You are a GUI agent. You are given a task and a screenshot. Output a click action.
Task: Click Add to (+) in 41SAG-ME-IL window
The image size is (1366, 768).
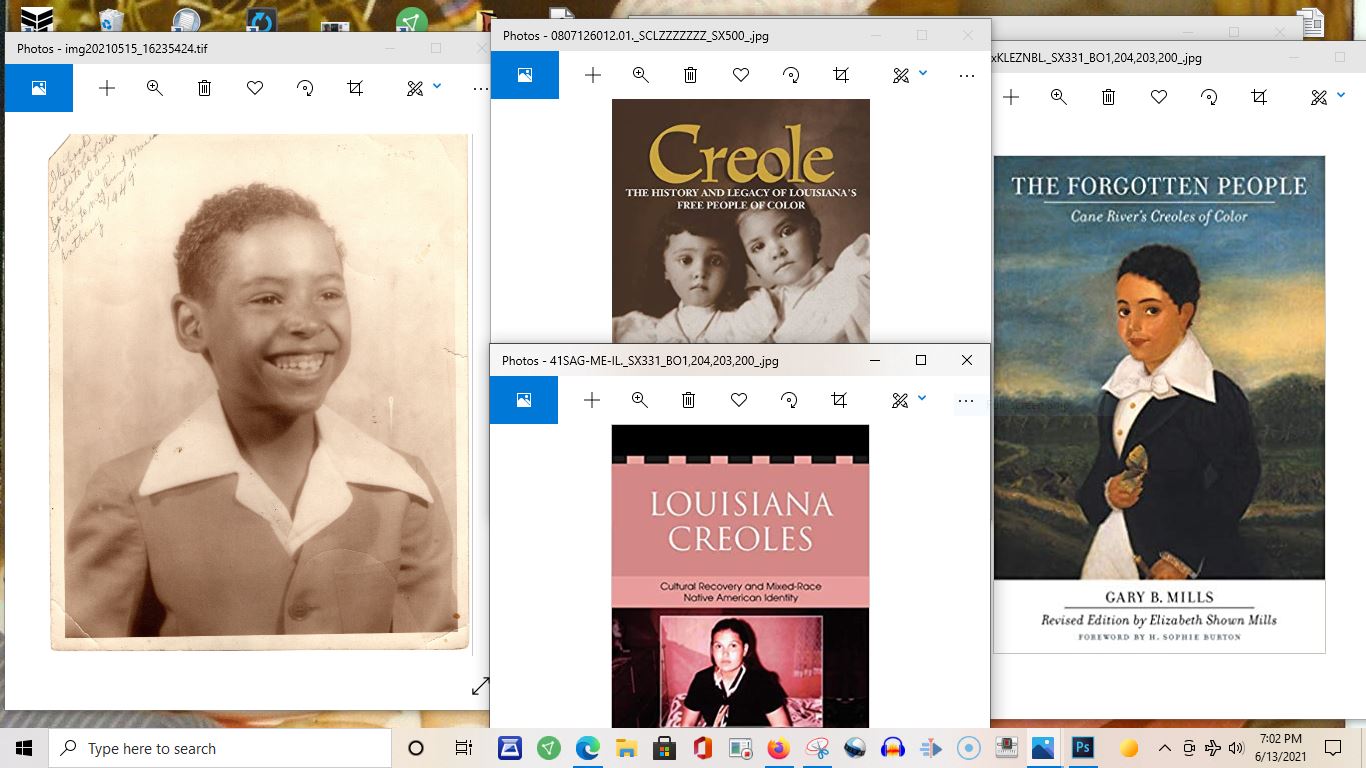point(592,400)
